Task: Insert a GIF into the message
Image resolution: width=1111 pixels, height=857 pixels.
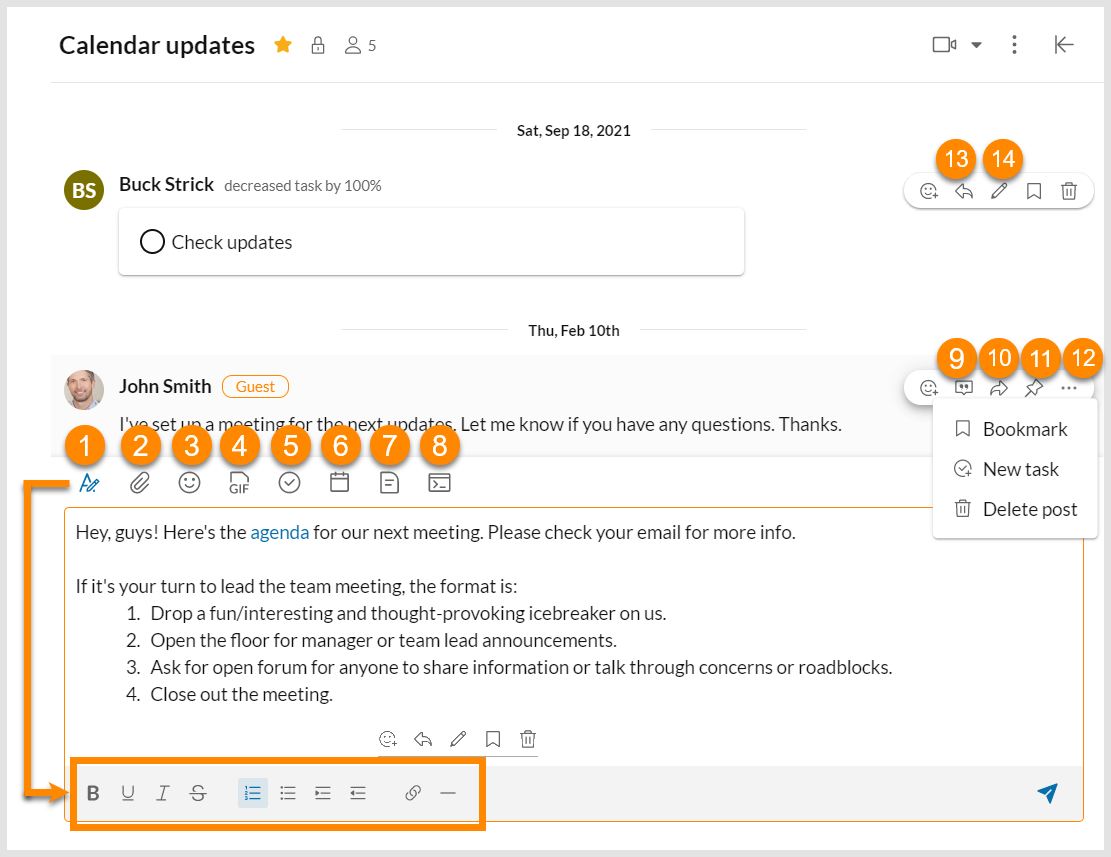Action: 239,482
